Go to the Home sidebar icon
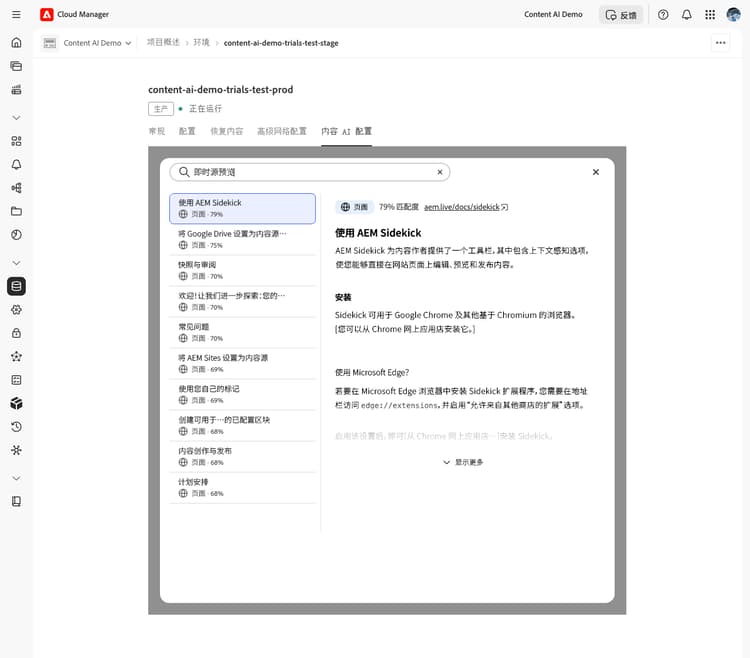The height and width of the screenshot is (658, 750). 16,43
